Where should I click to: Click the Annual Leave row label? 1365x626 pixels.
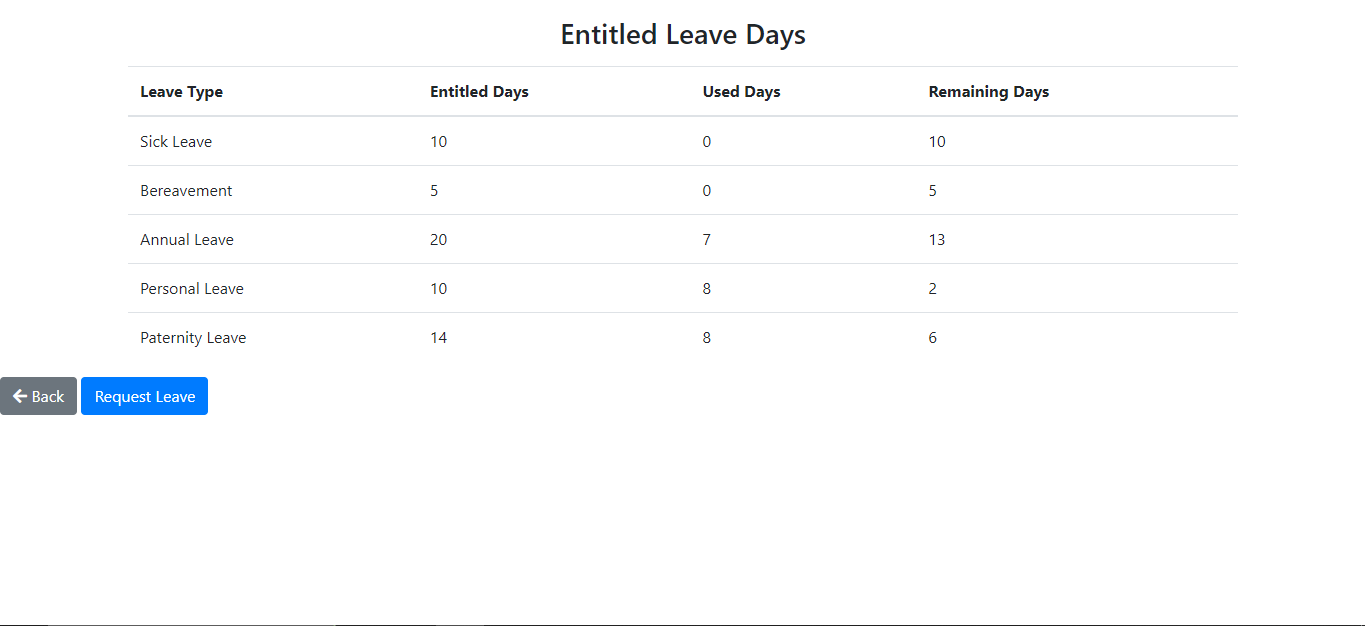click(x=187, y=239)
